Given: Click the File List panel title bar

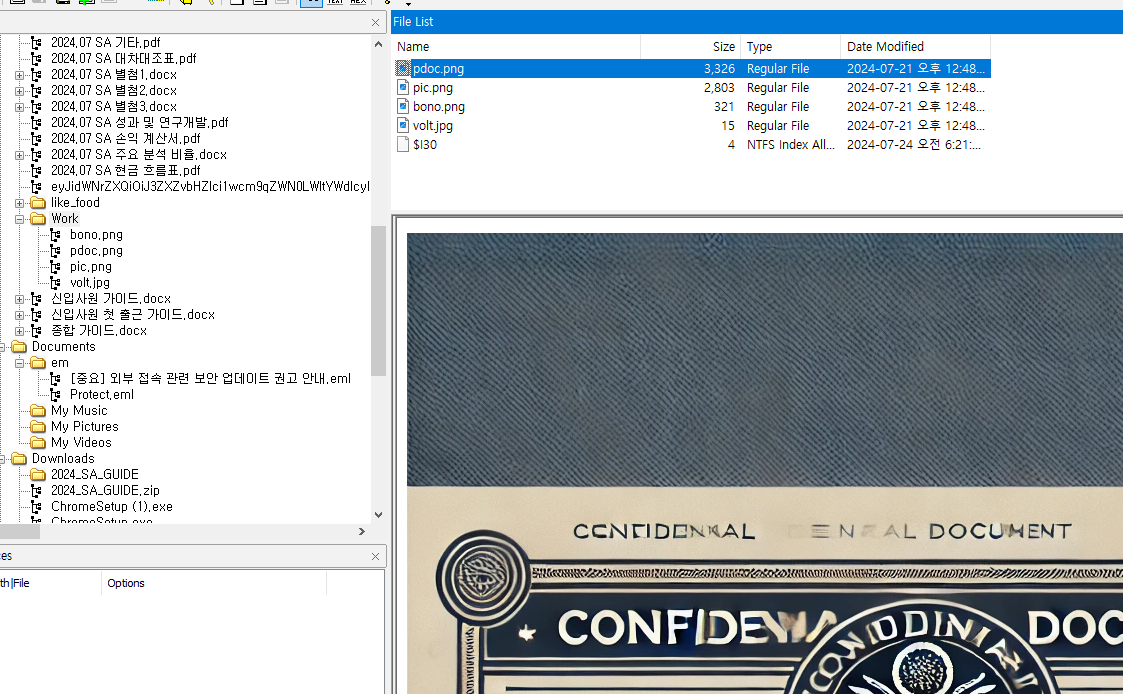Looking at the screenshot, I should click(x=757, y=21).
